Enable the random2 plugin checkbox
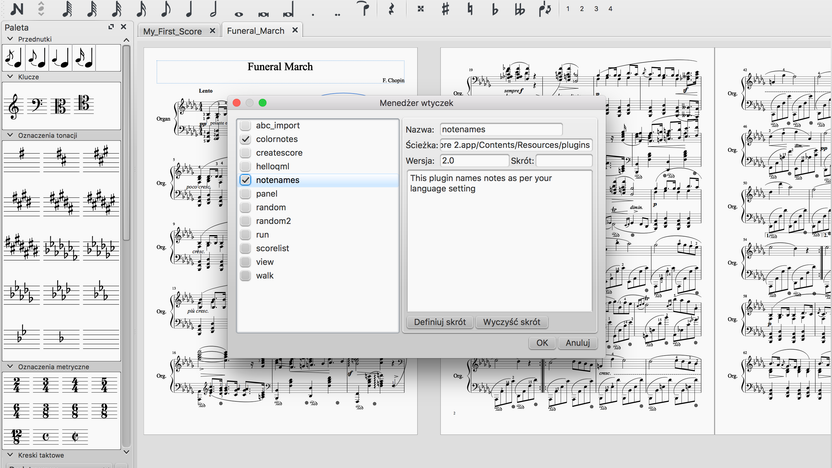 pos(245,221)
